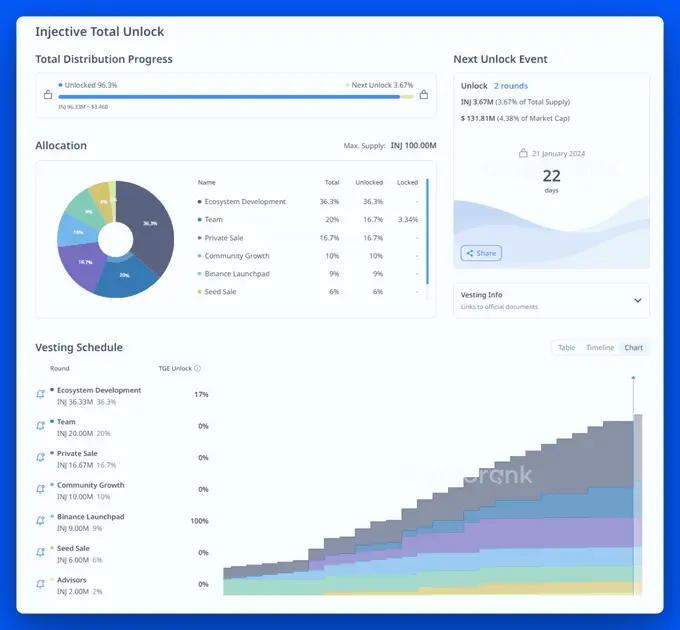680x630 pixels.
Task: Click the Unlocked column header
Action: point(369,183)
